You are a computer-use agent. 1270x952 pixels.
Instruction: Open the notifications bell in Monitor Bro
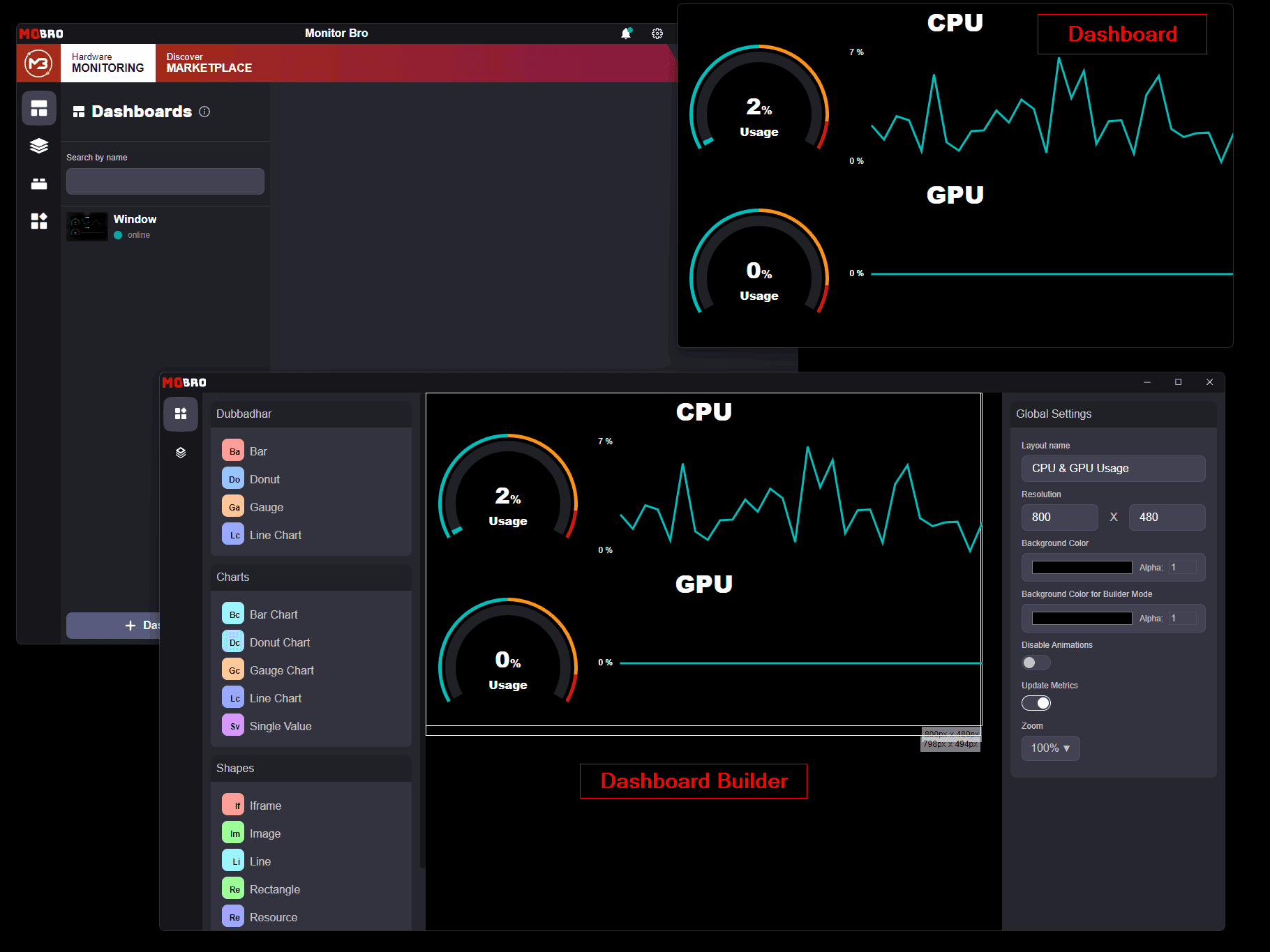[626, 33]
